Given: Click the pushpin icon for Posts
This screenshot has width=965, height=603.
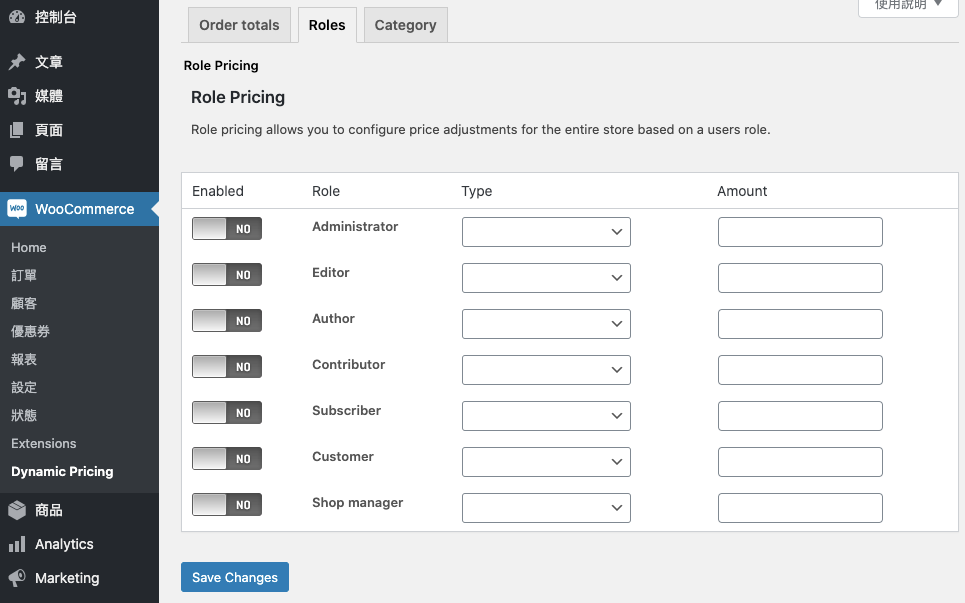Looking at the screenshot, I should [x=17, y=62].
